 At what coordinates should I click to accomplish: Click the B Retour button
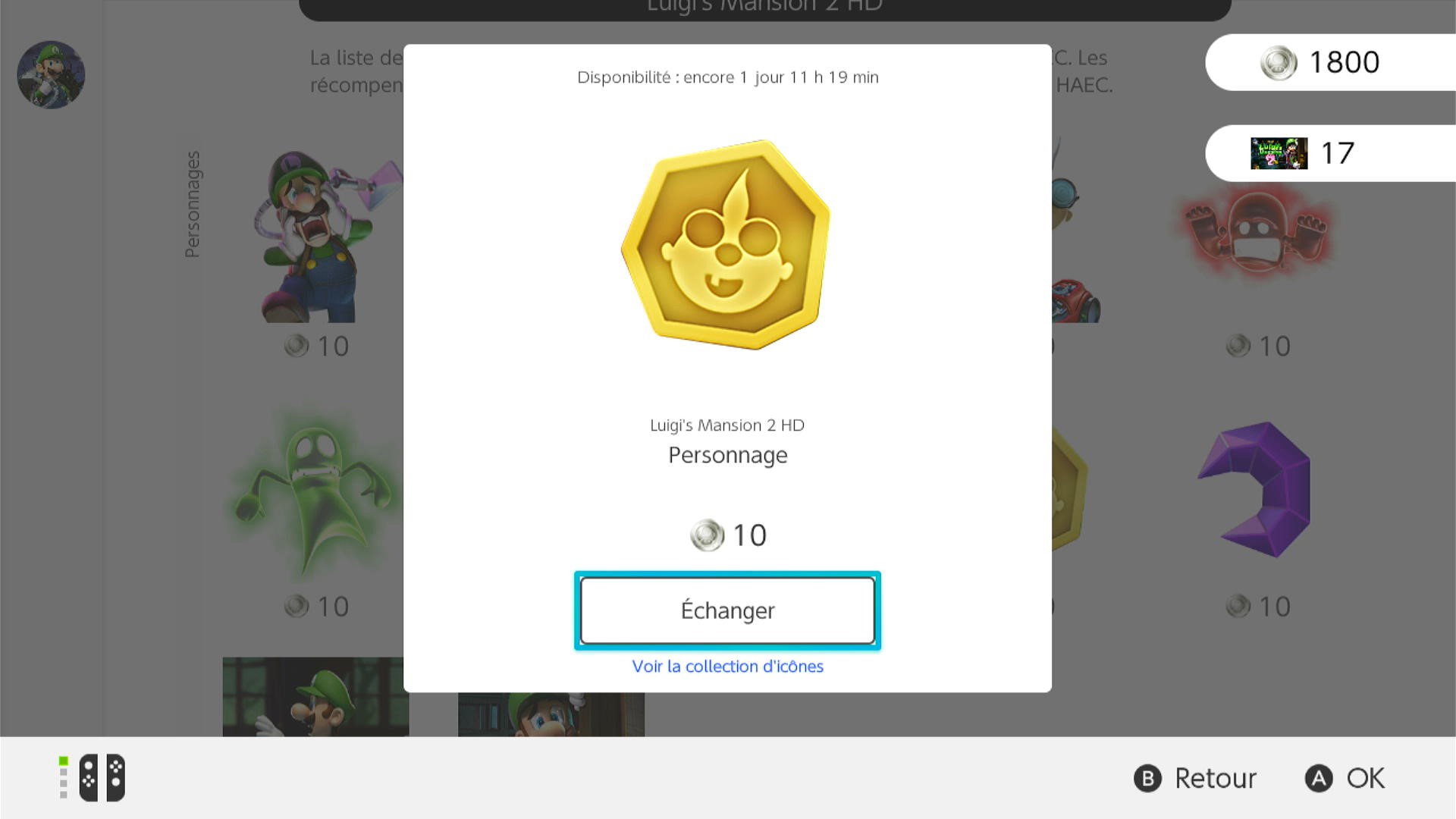tap(1194, 778)
